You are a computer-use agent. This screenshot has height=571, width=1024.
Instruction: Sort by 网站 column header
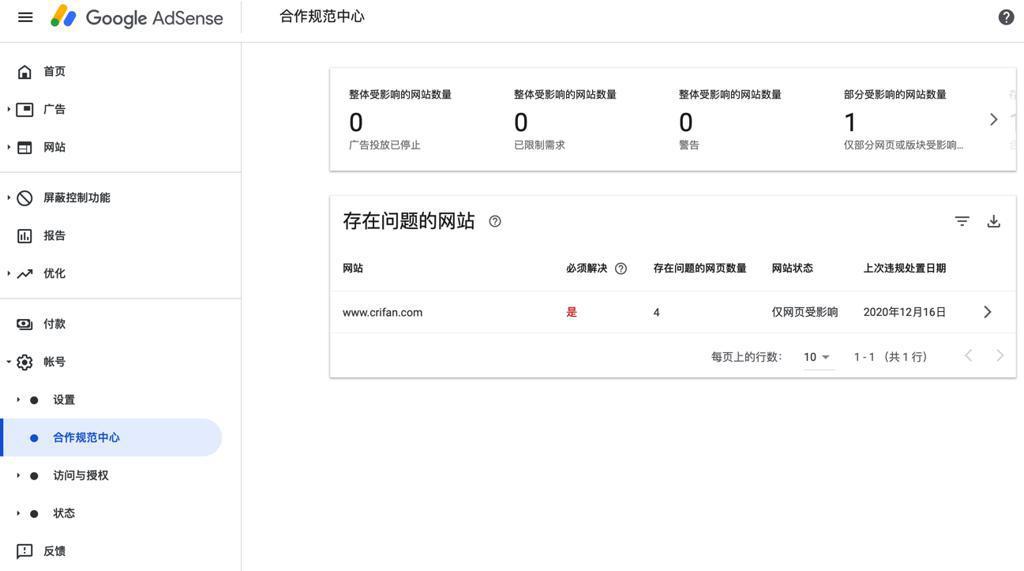click(353, 269)
